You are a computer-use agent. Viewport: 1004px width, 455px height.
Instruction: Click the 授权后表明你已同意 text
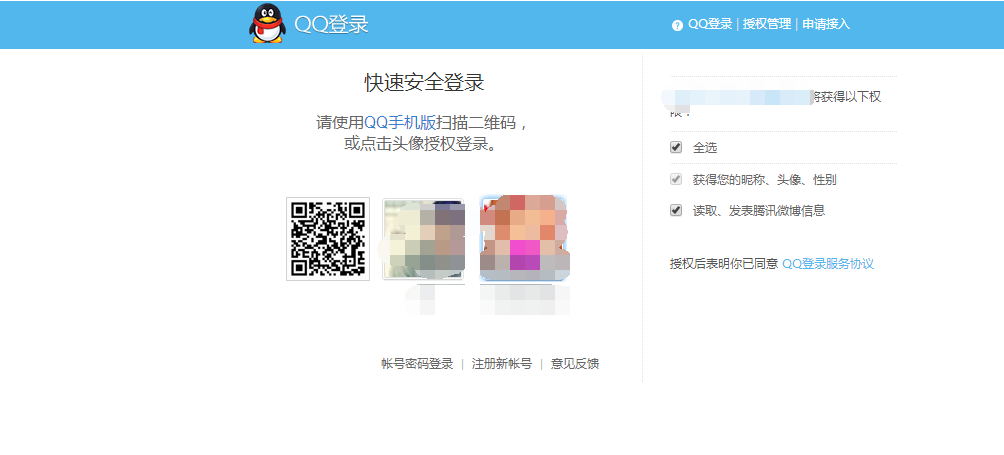(724, 264)
